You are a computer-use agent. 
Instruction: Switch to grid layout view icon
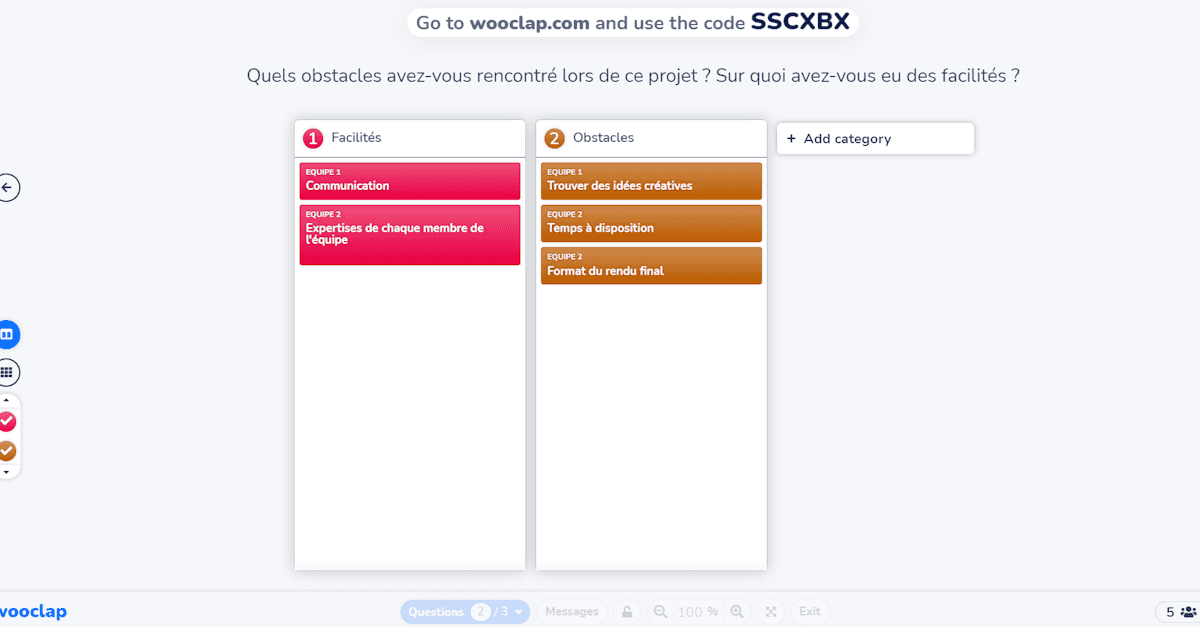(7, 372)
